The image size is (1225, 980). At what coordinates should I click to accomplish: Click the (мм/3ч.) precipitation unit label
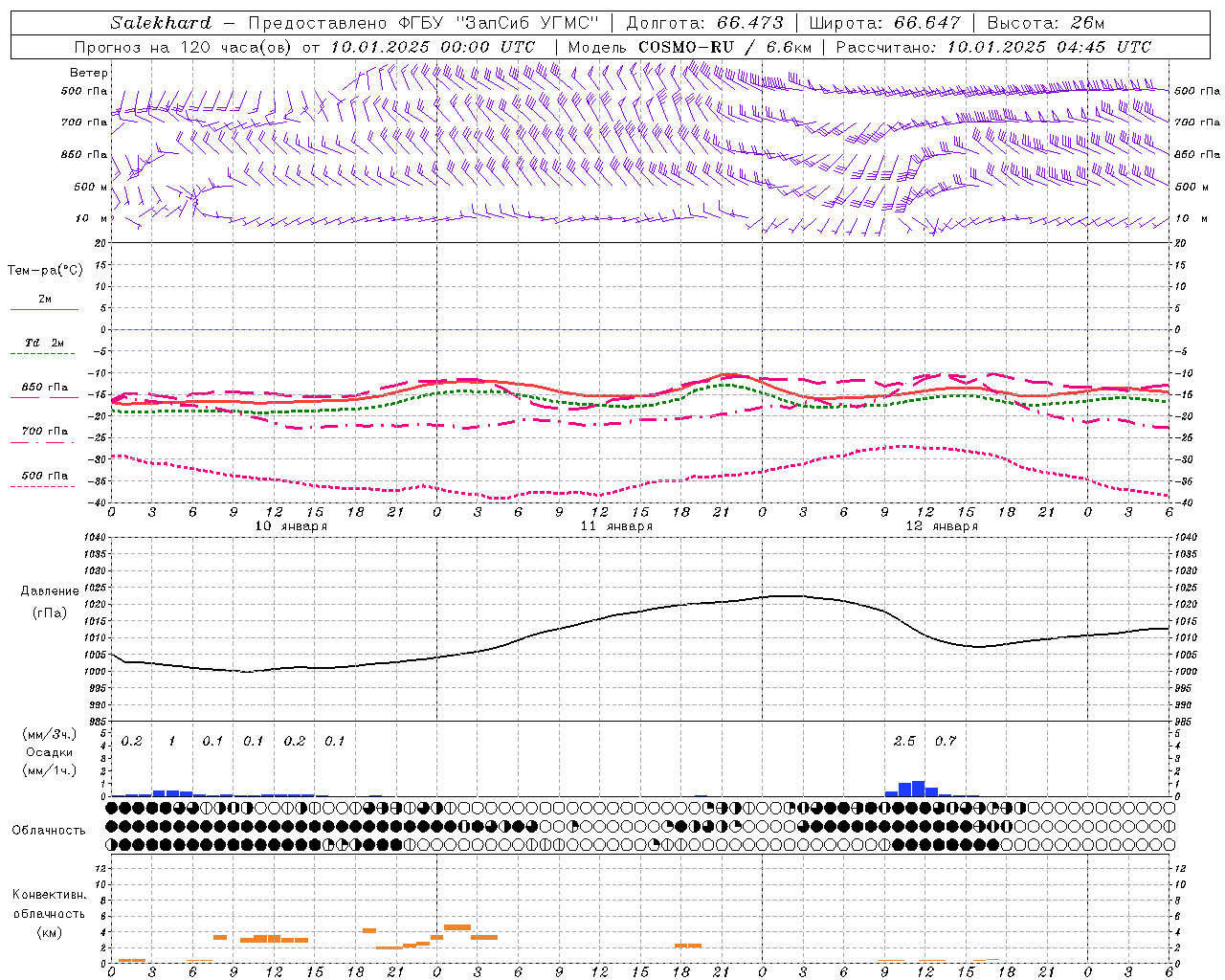click(50, 734)
